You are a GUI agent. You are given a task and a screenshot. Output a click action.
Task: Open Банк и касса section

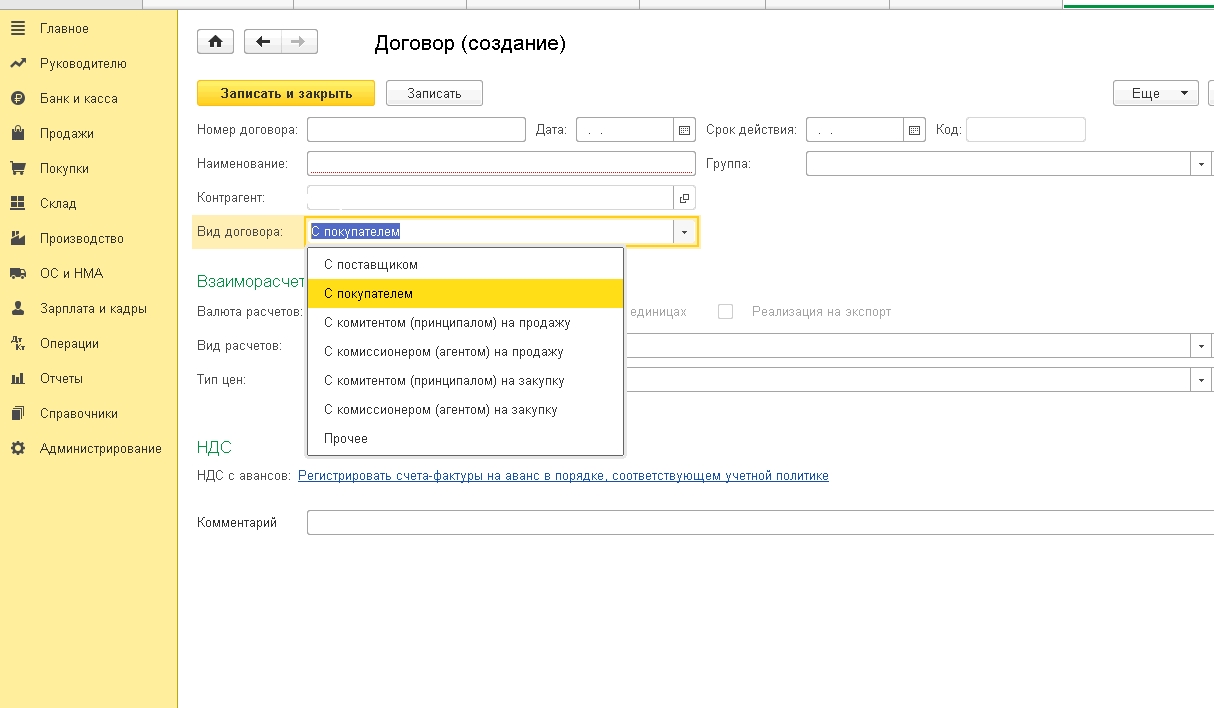click(78, 99)
